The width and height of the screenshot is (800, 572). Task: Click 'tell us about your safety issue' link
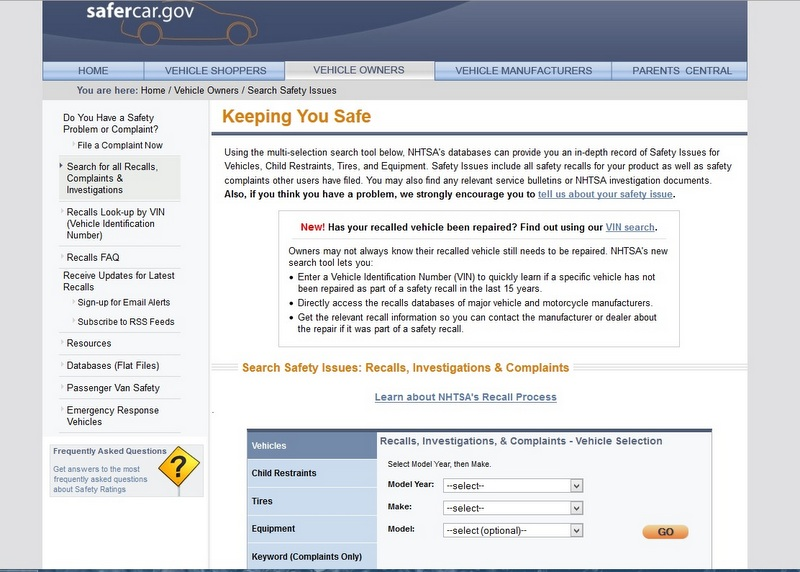point(605,194)
